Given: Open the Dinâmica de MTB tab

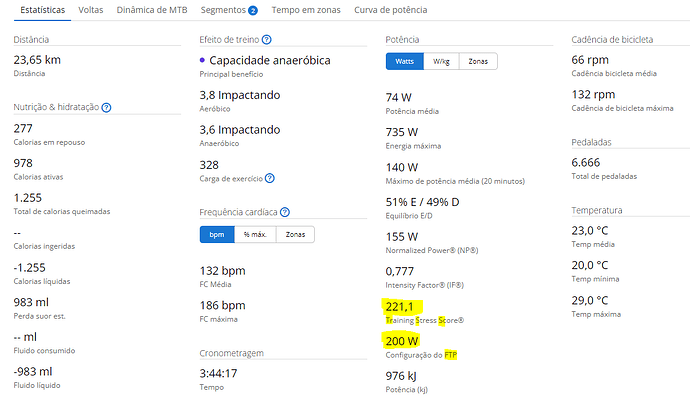Looking at the screenshot, I should [x=152, y=10].
